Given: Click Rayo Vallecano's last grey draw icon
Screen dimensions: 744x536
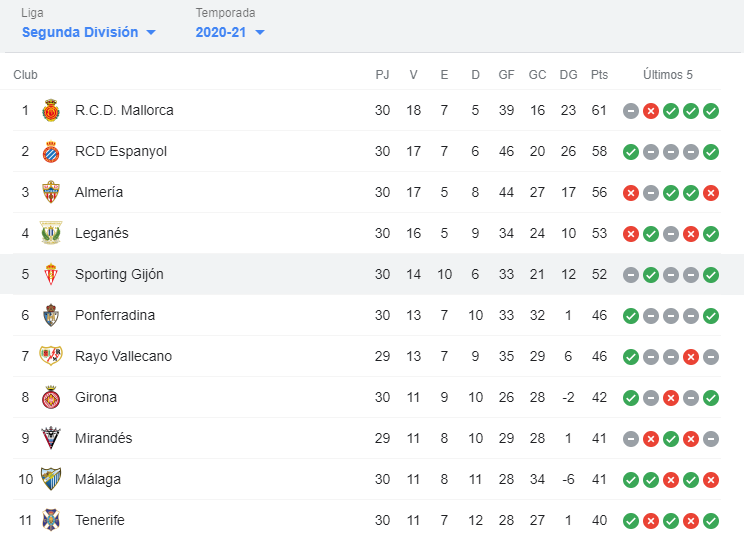Looking at the screenshot, I should click(711, 357).
